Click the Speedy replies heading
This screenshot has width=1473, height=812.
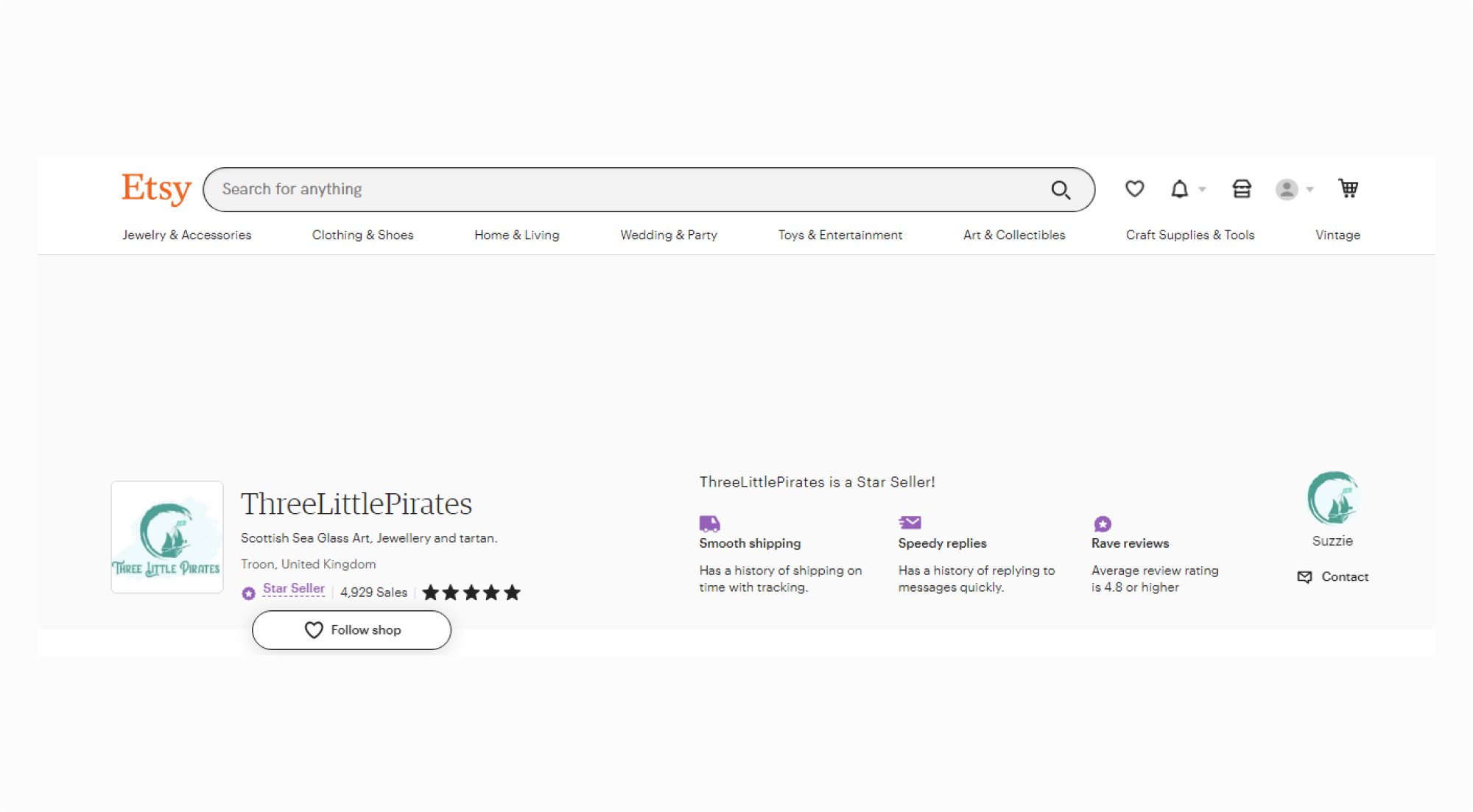pos(942,543)
